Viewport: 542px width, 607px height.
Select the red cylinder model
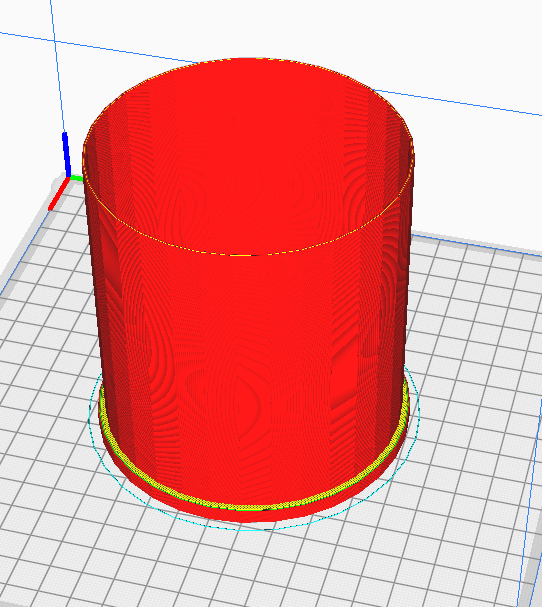coord(248,290)
